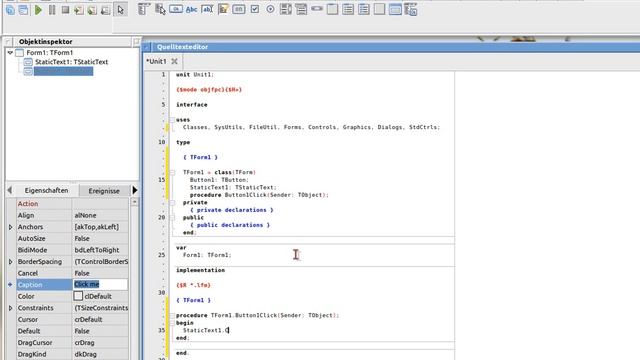Screen dimensions: 640x360
Task: Collapse the Form1: TForm1 tree node
Action: [x=10, y=53]
